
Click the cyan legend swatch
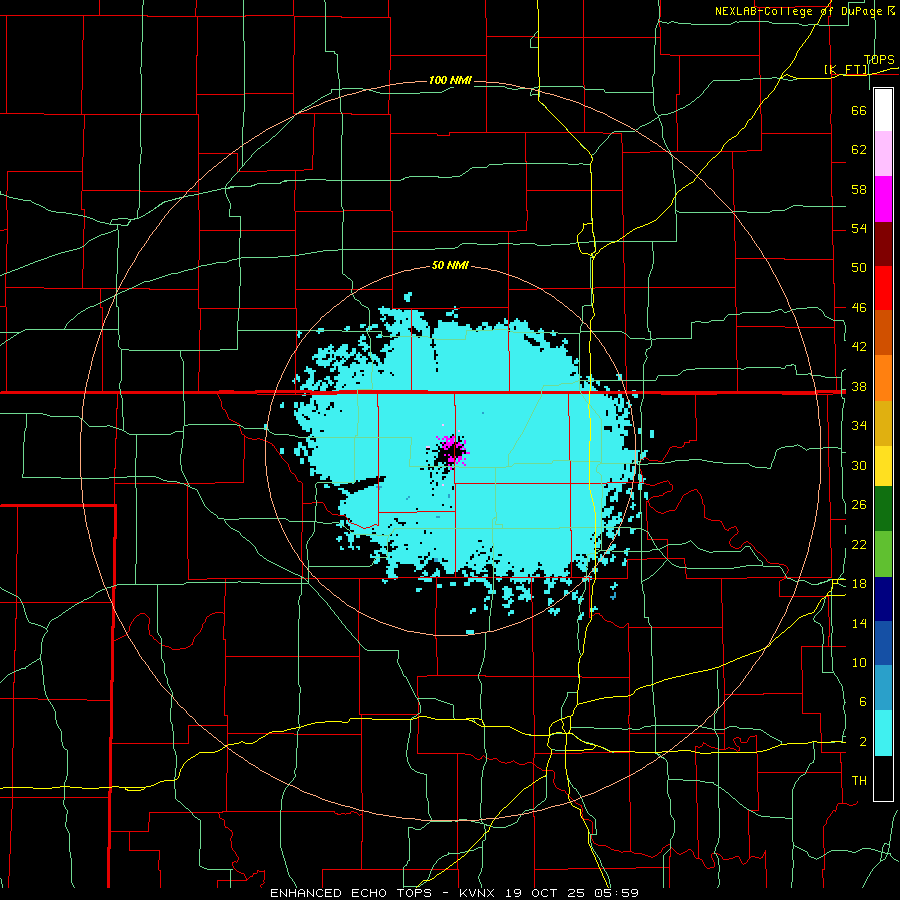tap(883, 733)
